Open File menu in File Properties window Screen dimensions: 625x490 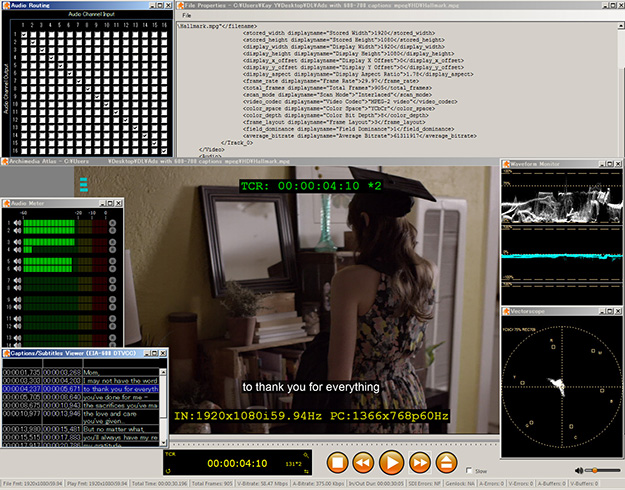pos(186,15)
